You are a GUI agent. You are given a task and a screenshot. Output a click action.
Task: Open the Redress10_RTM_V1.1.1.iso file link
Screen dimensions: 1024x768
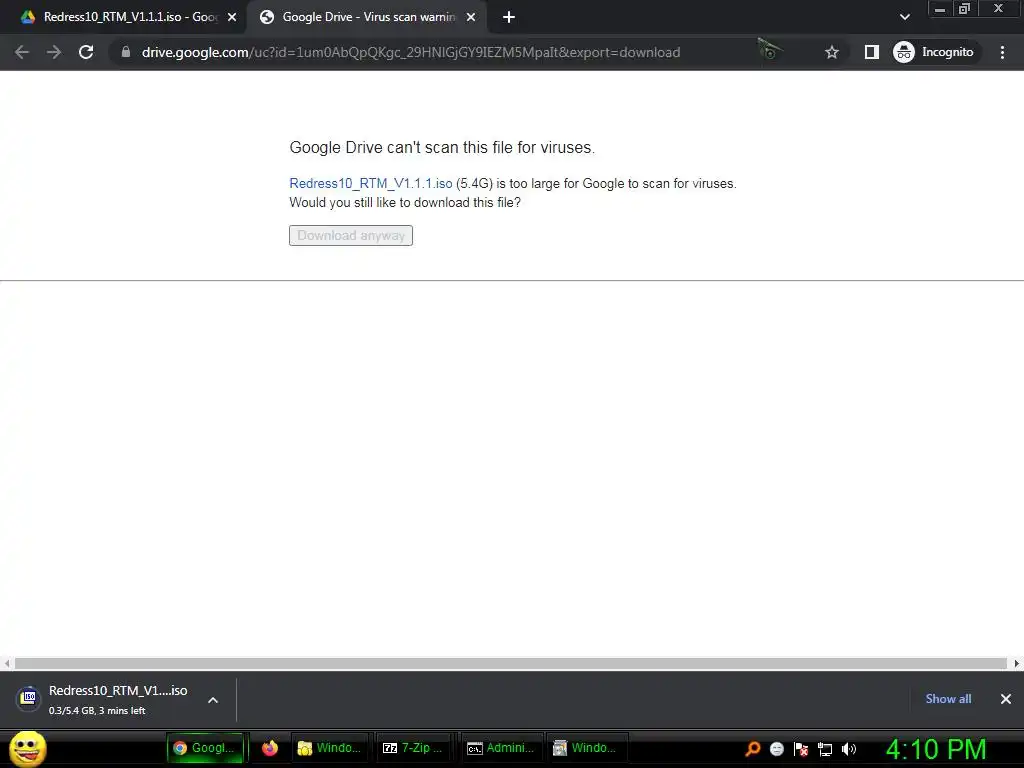click(371, 184)
